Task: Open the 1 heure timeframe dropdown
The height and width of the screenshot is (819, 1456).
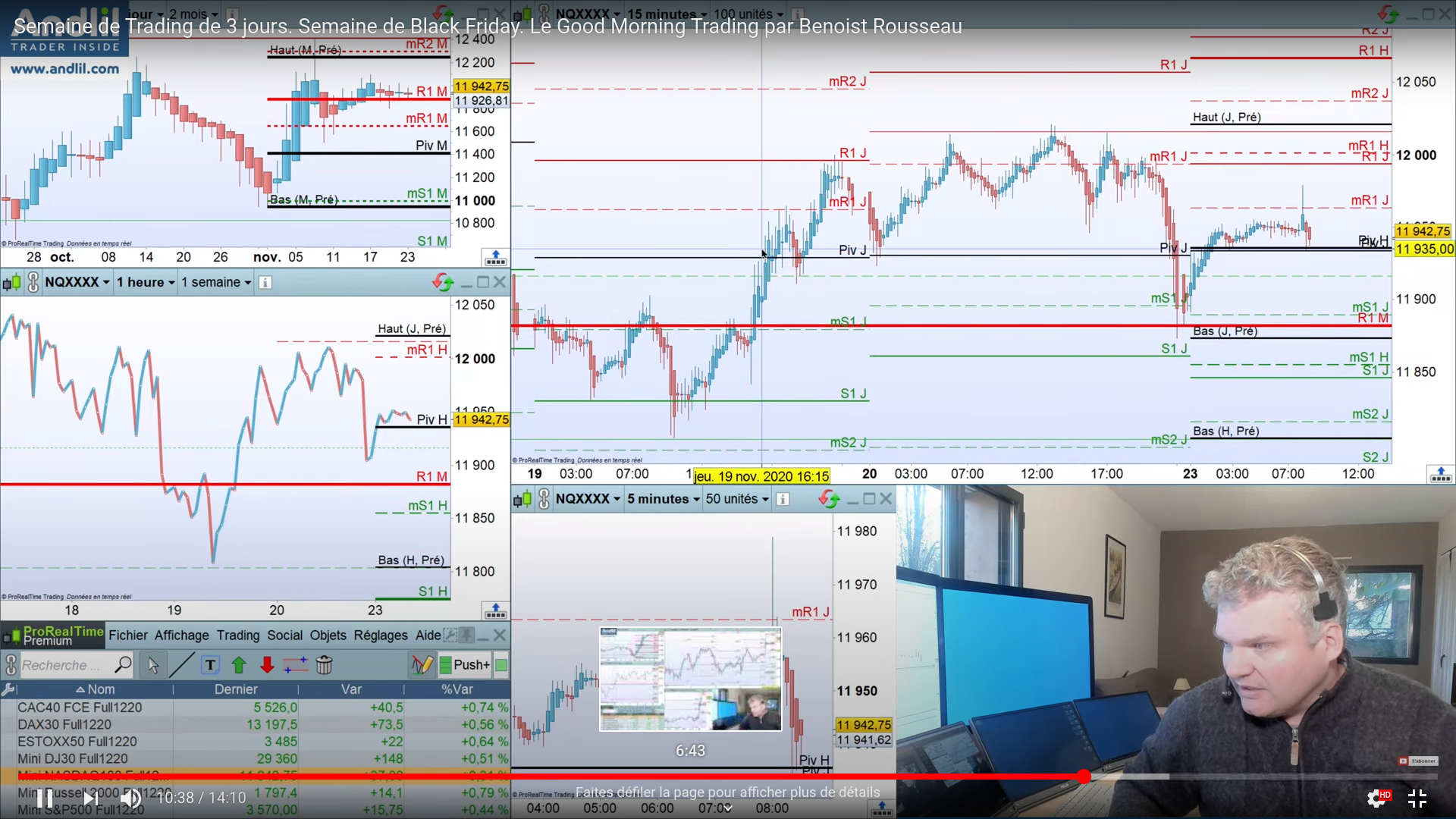Action: (x=146, y=282)
